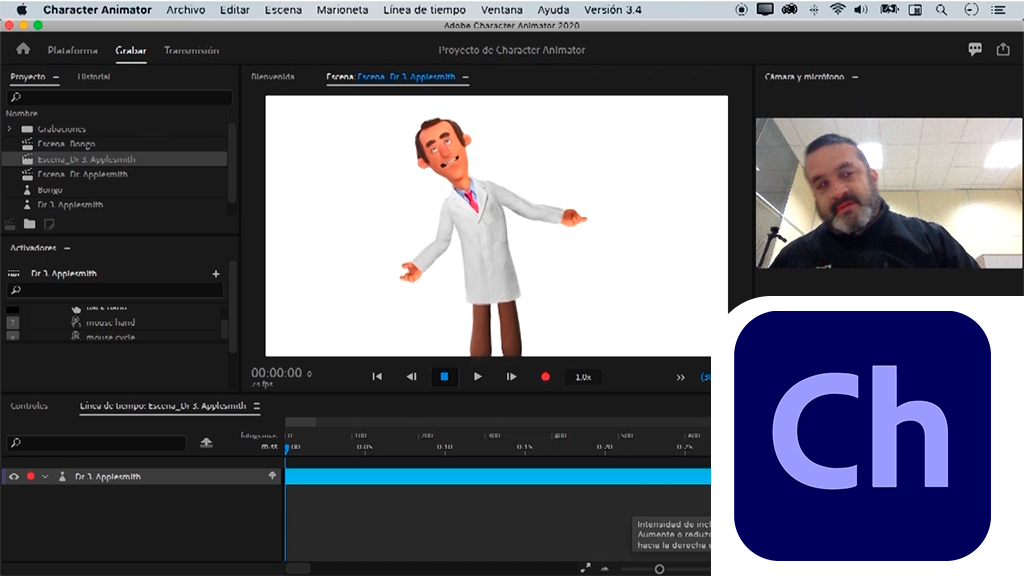Open the 1.0x playback speed dropdown

[582, 377]
